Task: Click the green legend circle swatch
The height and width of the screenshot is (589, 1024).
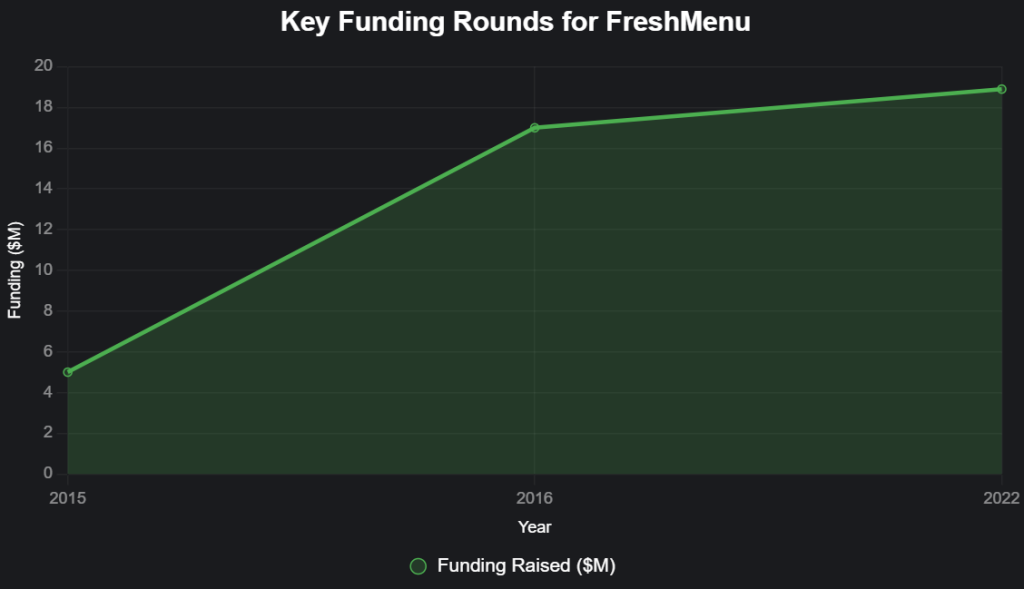Action: point(418,567)
